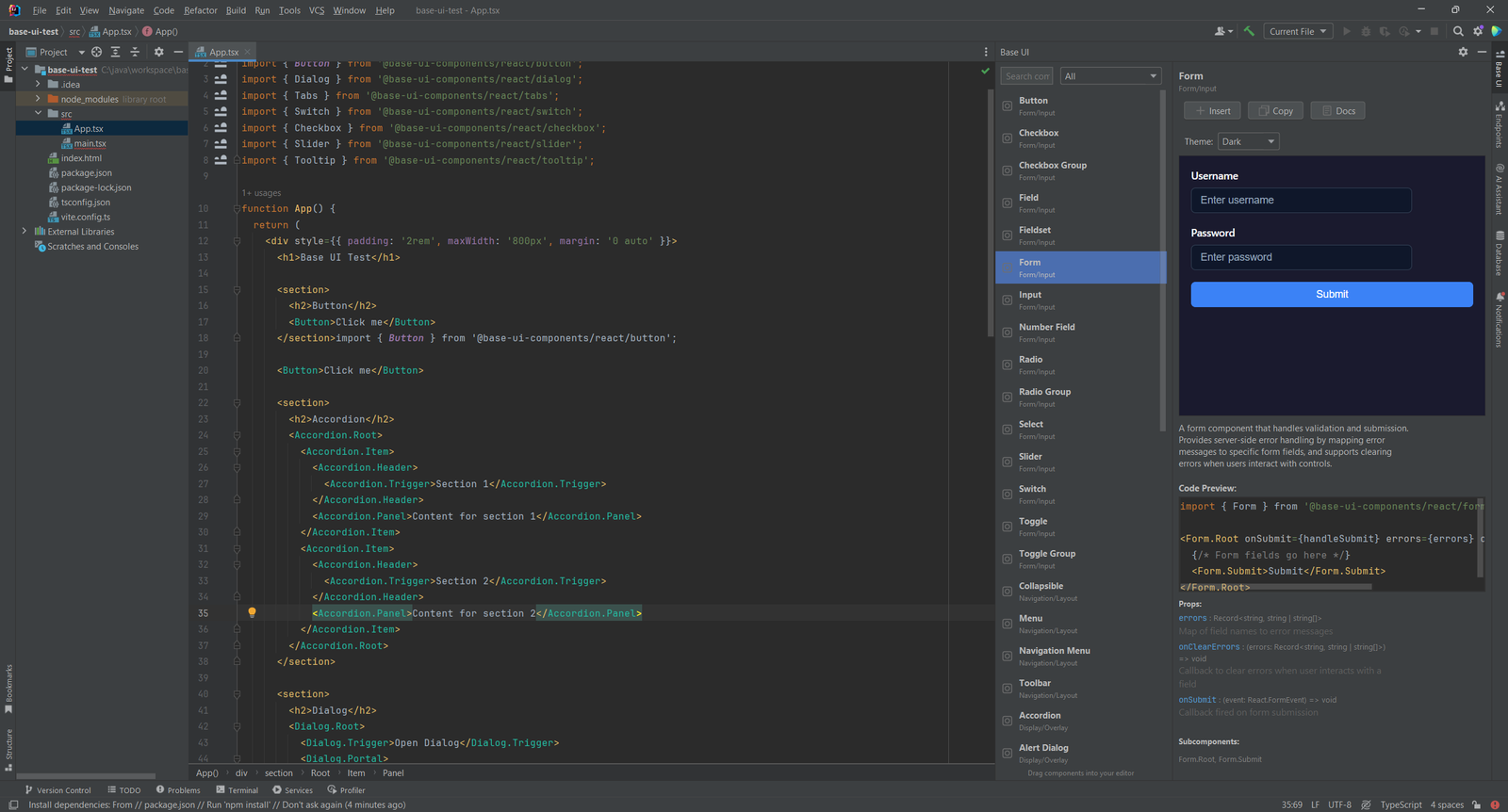Open the Project view selector dropdown
The height and width of the screenshot is (812, 1508).
click(56, 52)
